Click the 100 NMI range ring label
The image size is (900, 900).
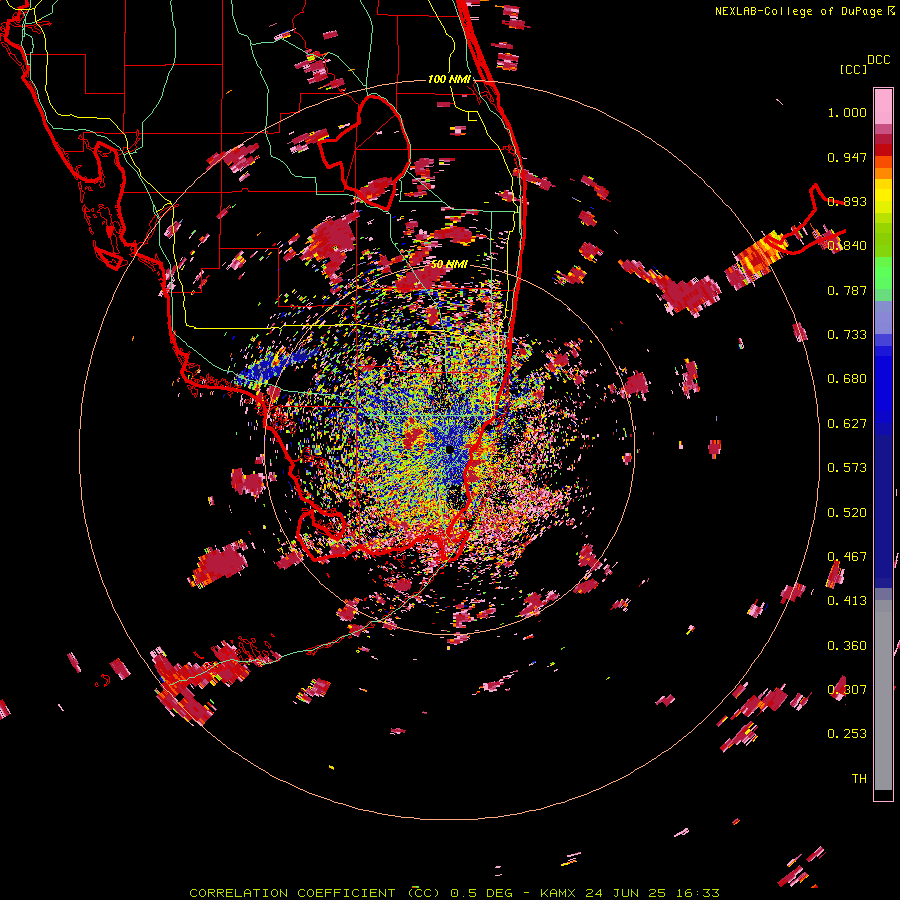[449, 79]
